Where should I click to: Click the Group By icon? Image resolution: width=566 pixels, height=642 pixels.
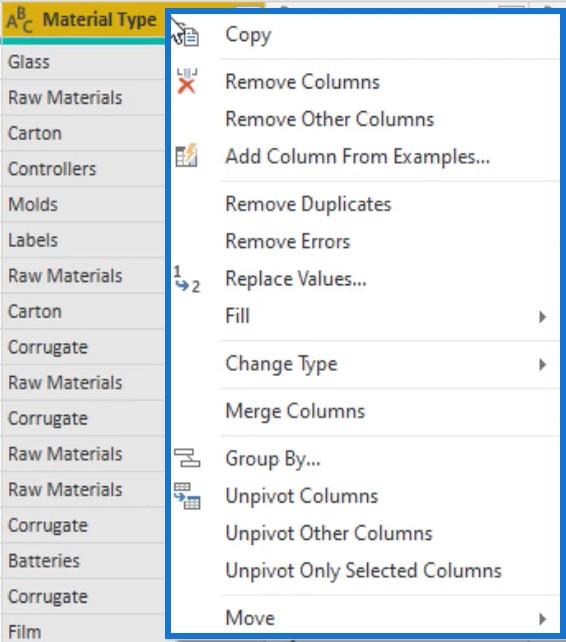[x=187, y=458]
